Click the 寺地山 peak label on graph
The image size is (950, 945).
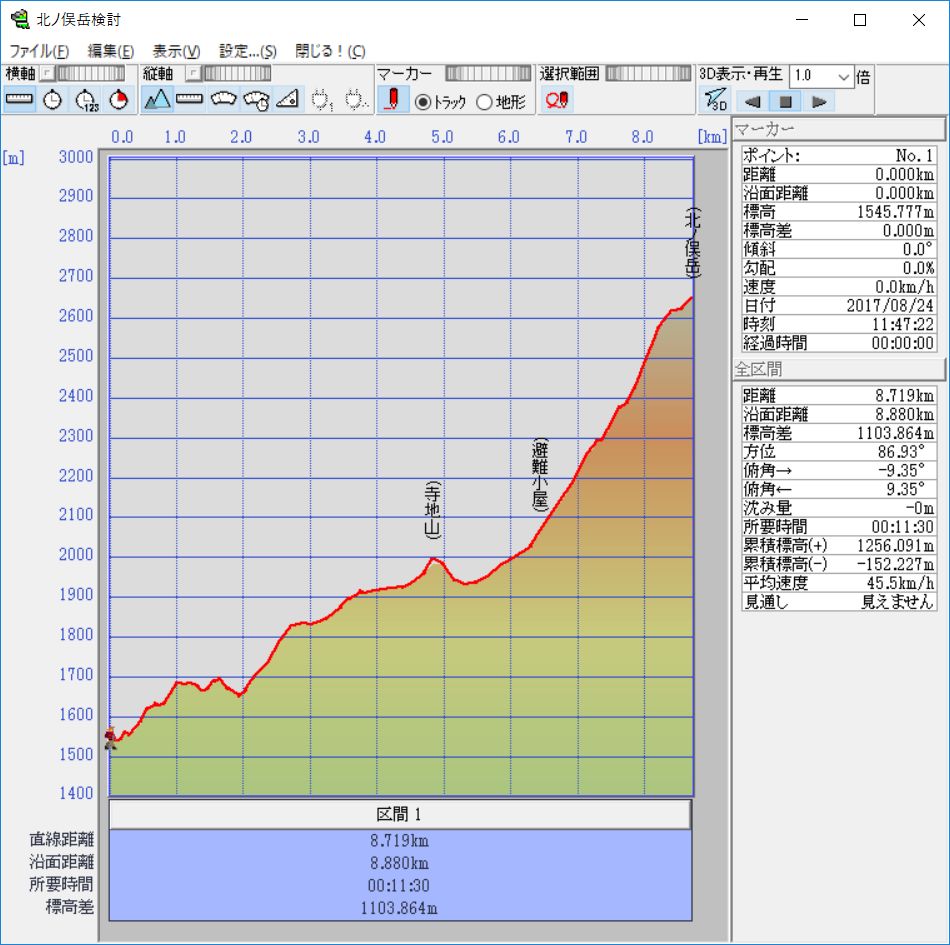(432, 510)
